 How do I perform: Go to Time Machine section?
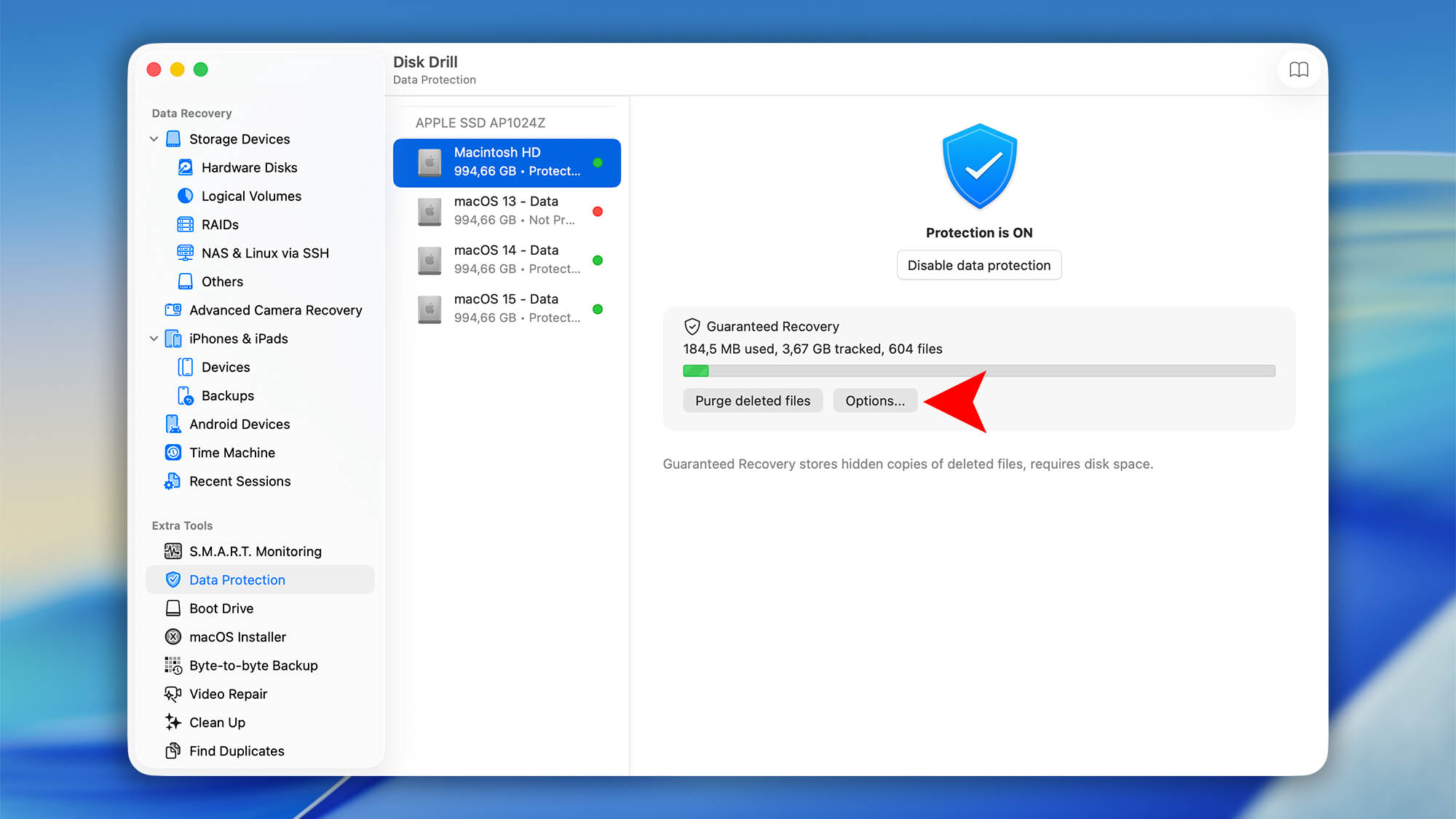[260, 452]
